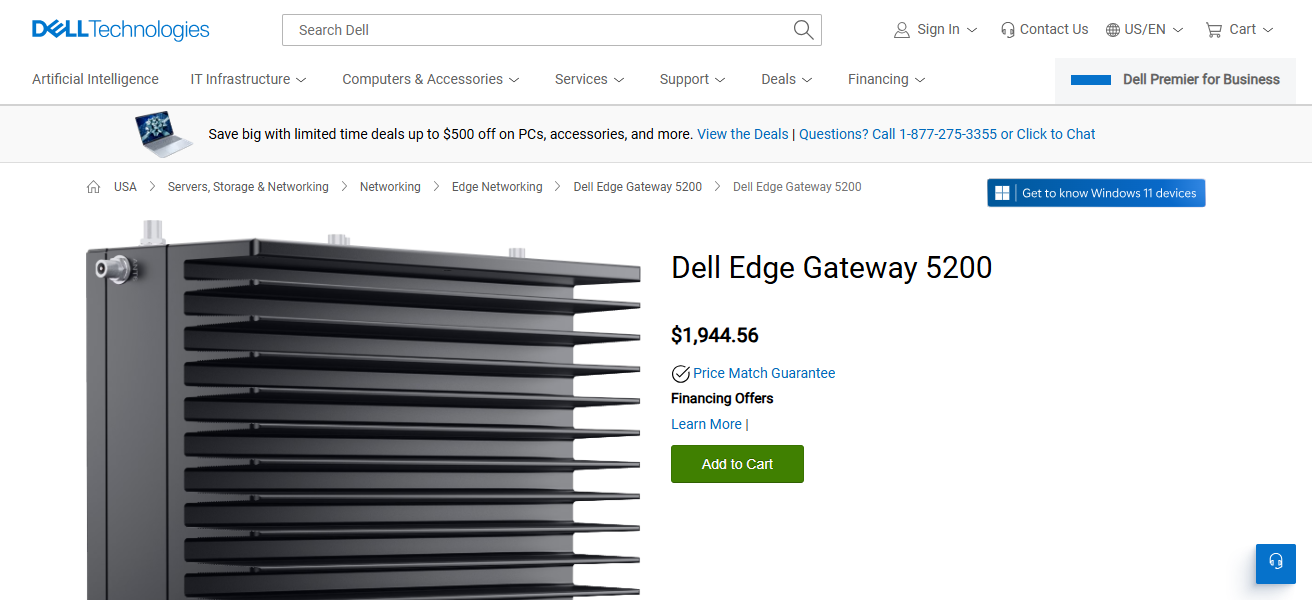The width and height of the screenshot is (1312, 600).
Task: Click the globe icon for region settings
Action: 1113,29
